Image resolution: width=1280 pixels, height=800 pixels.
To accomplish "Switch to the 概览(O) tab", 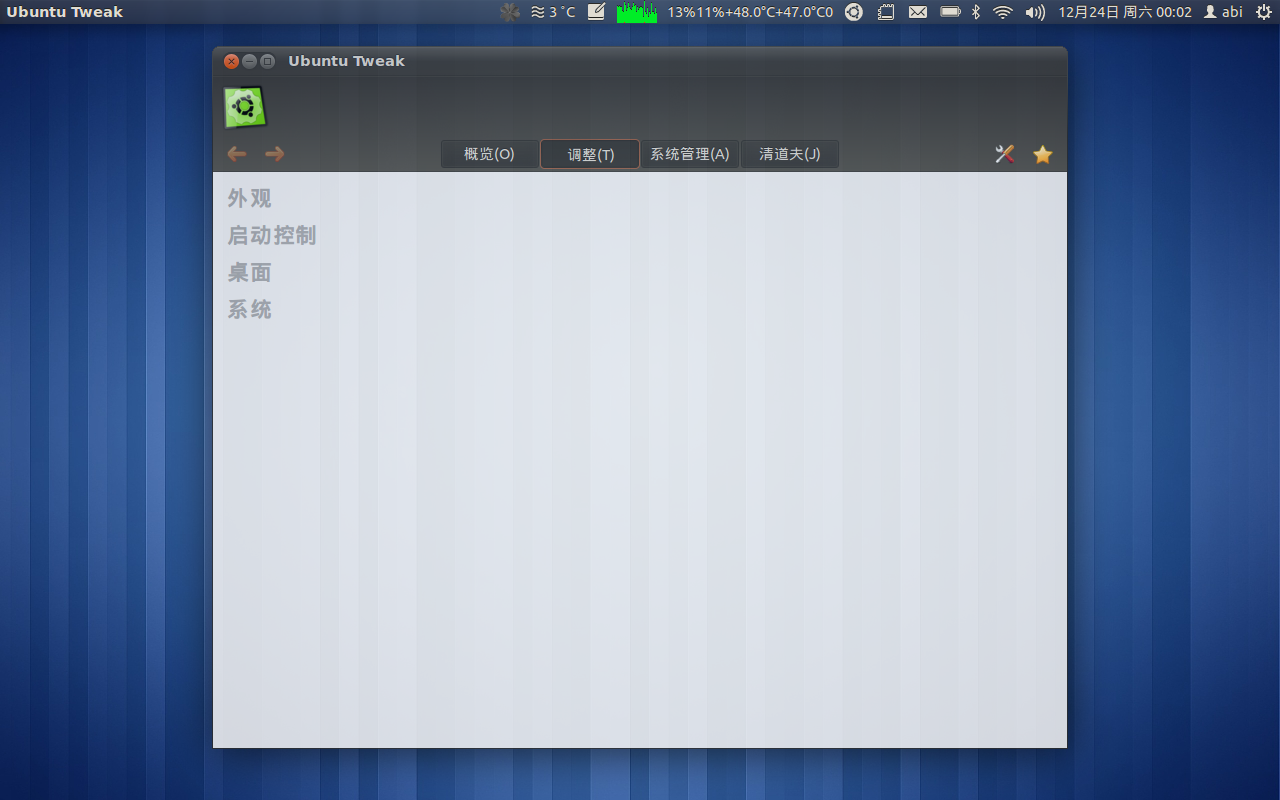I will [x=489, y=154].
